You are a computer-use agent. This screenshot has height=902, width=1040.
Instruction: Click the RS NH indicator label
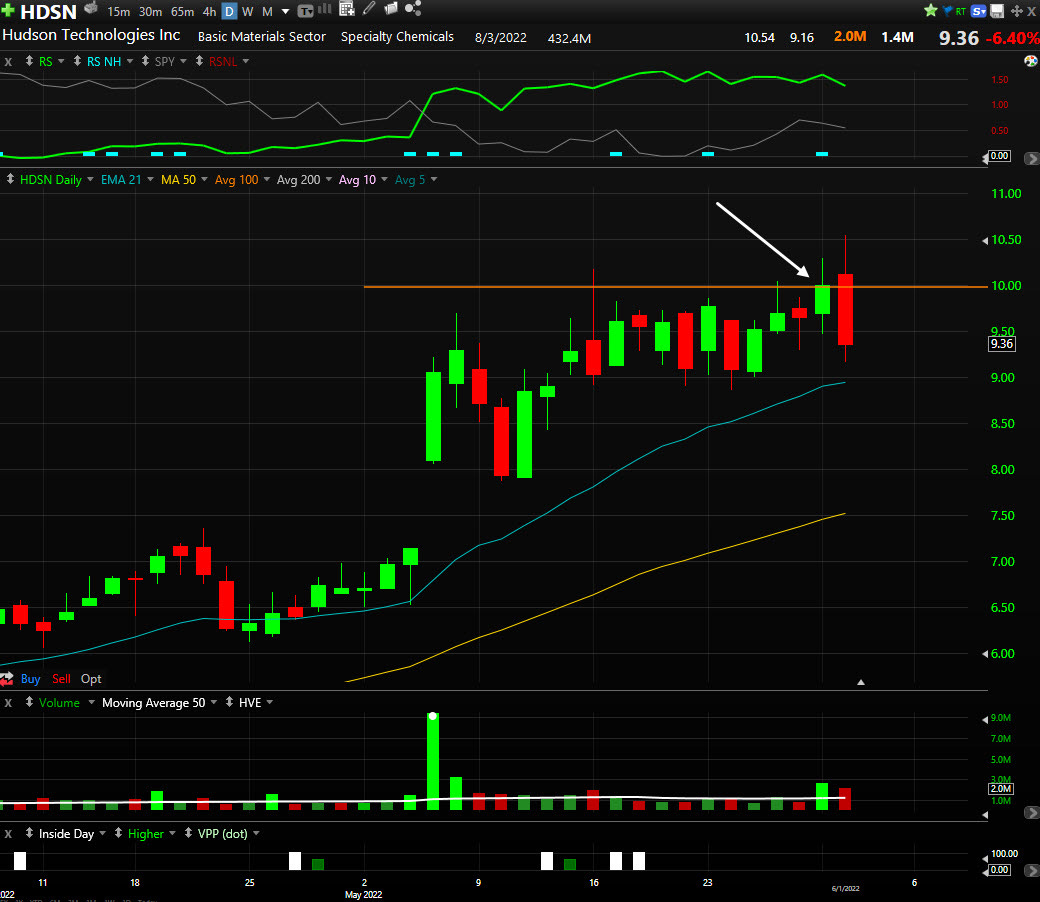click(x=104, y=62)
